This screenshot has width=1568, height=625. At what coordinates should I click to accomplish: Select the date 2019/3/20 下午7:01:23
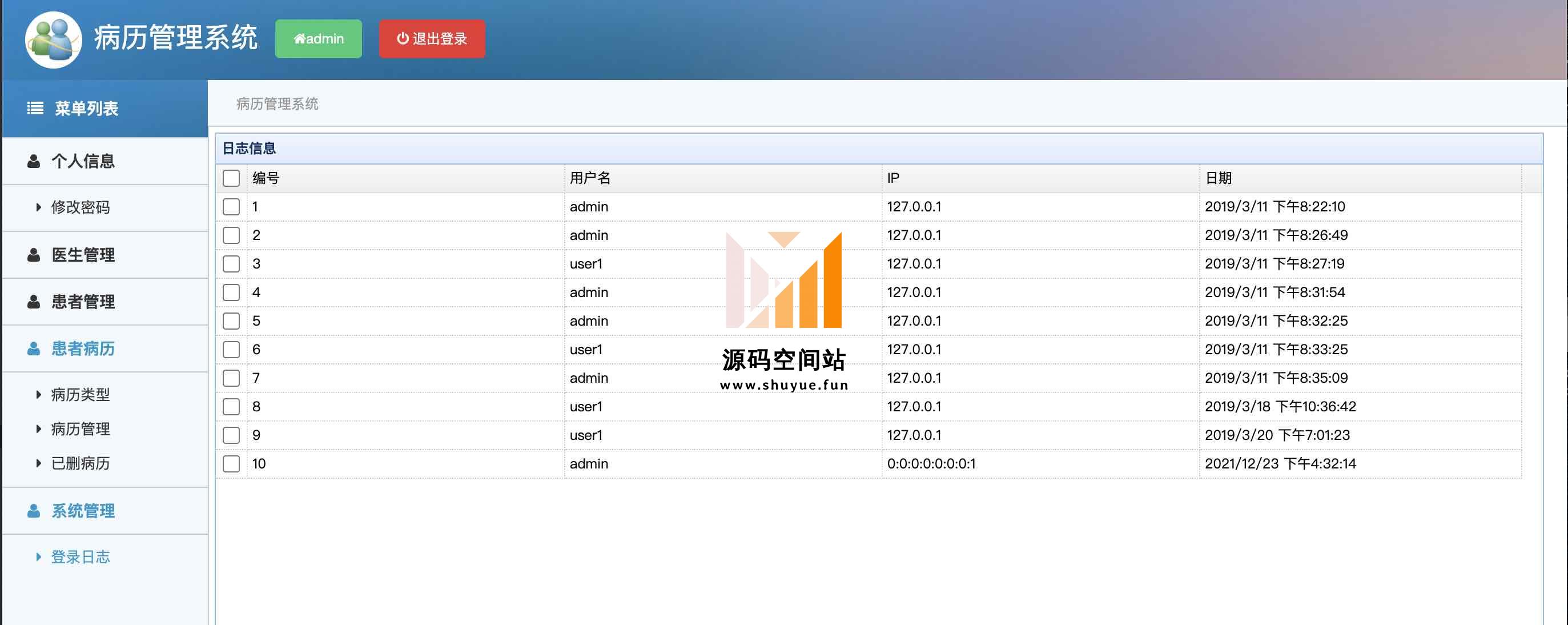pyautogui.click(x=1277, y=435)
